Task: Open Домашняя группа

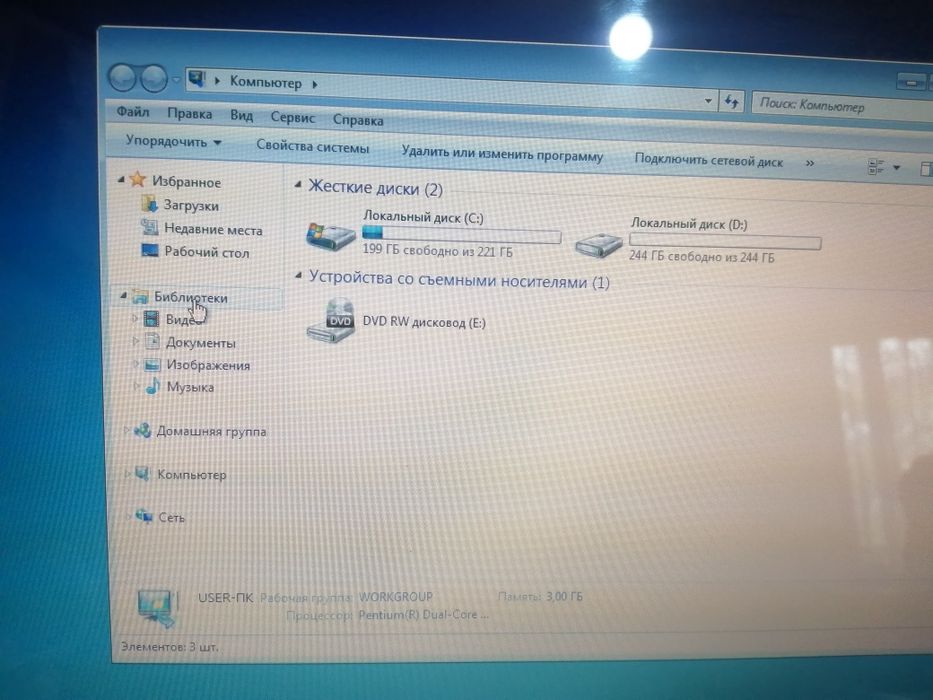Action: pyautogui.click(x=211, y=431)
